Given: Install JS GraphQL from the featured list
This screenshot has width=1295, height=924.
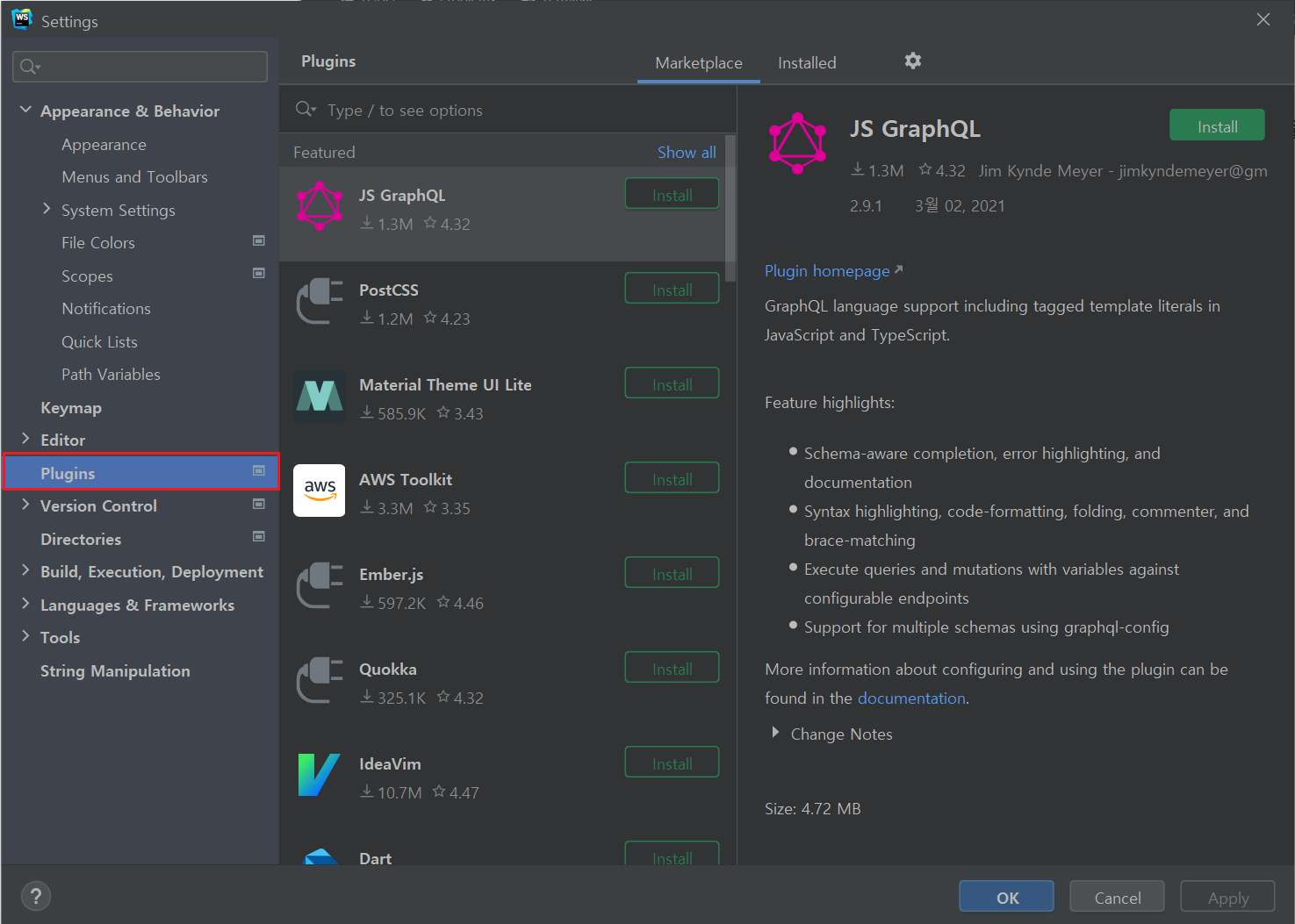Looking at the screenshot, I should (672, 194).
